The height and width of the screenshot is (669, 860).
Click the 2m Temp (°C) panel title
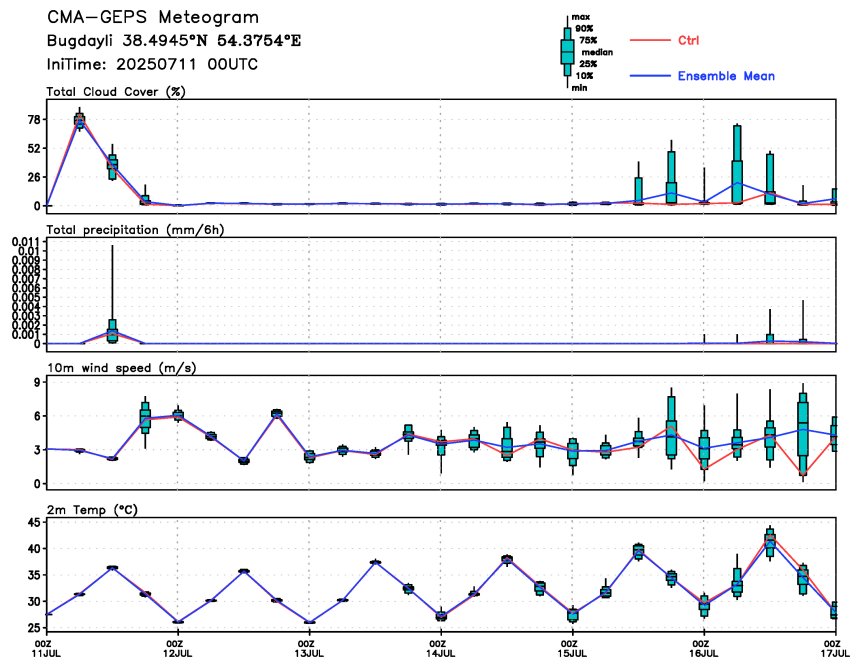coord(92,510)
